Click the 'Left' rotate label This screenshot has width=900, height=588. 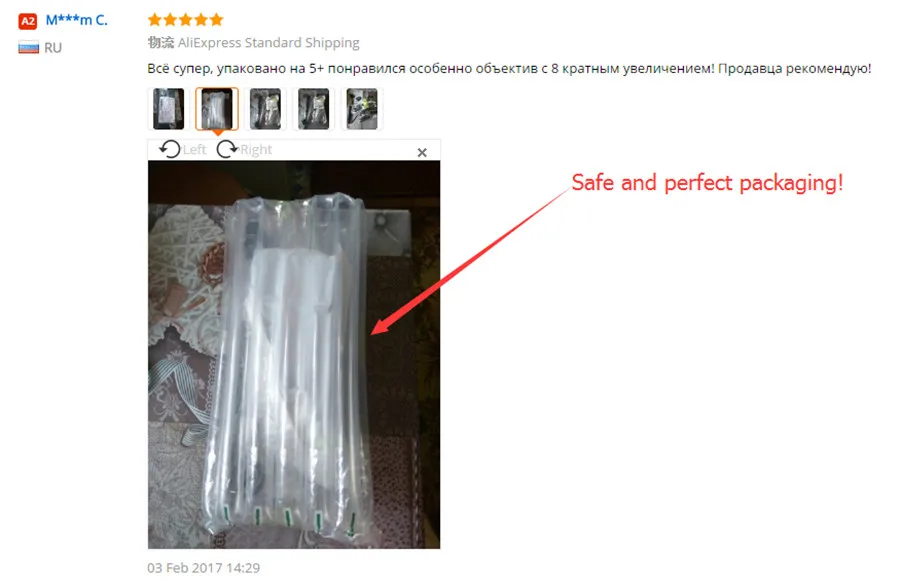click(195, 150)
